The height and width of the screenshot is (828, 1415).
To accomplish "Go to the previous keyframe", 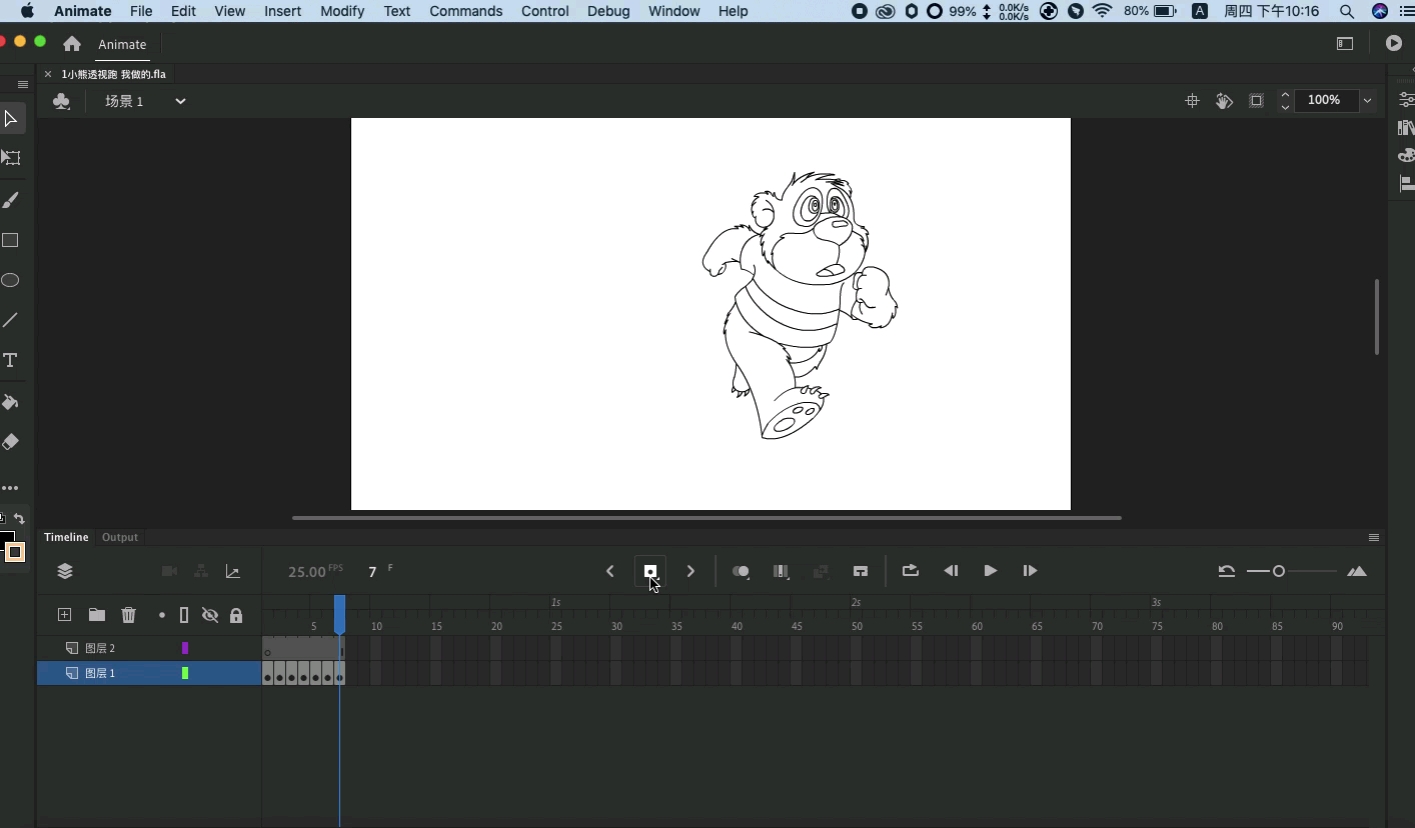I will 610,571.
